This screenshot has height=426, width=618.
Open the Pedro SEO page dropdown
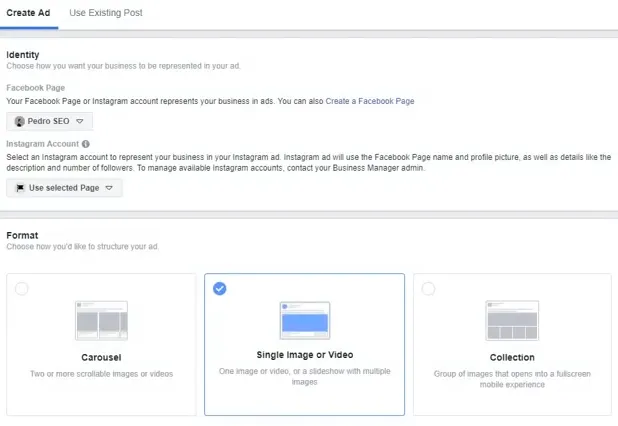click(49, 121)
